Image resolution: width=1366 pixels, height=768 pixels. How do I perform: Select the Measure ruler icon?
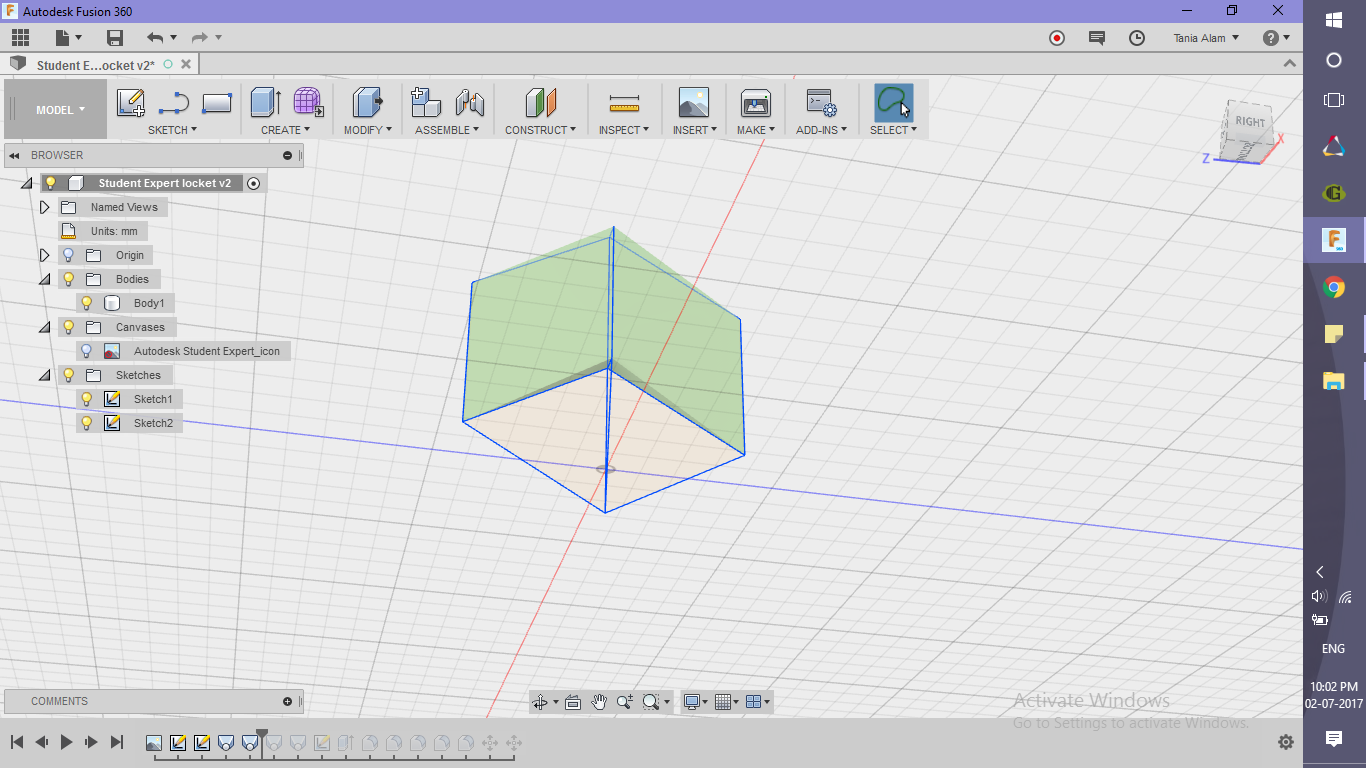click(x=624, y=102)
